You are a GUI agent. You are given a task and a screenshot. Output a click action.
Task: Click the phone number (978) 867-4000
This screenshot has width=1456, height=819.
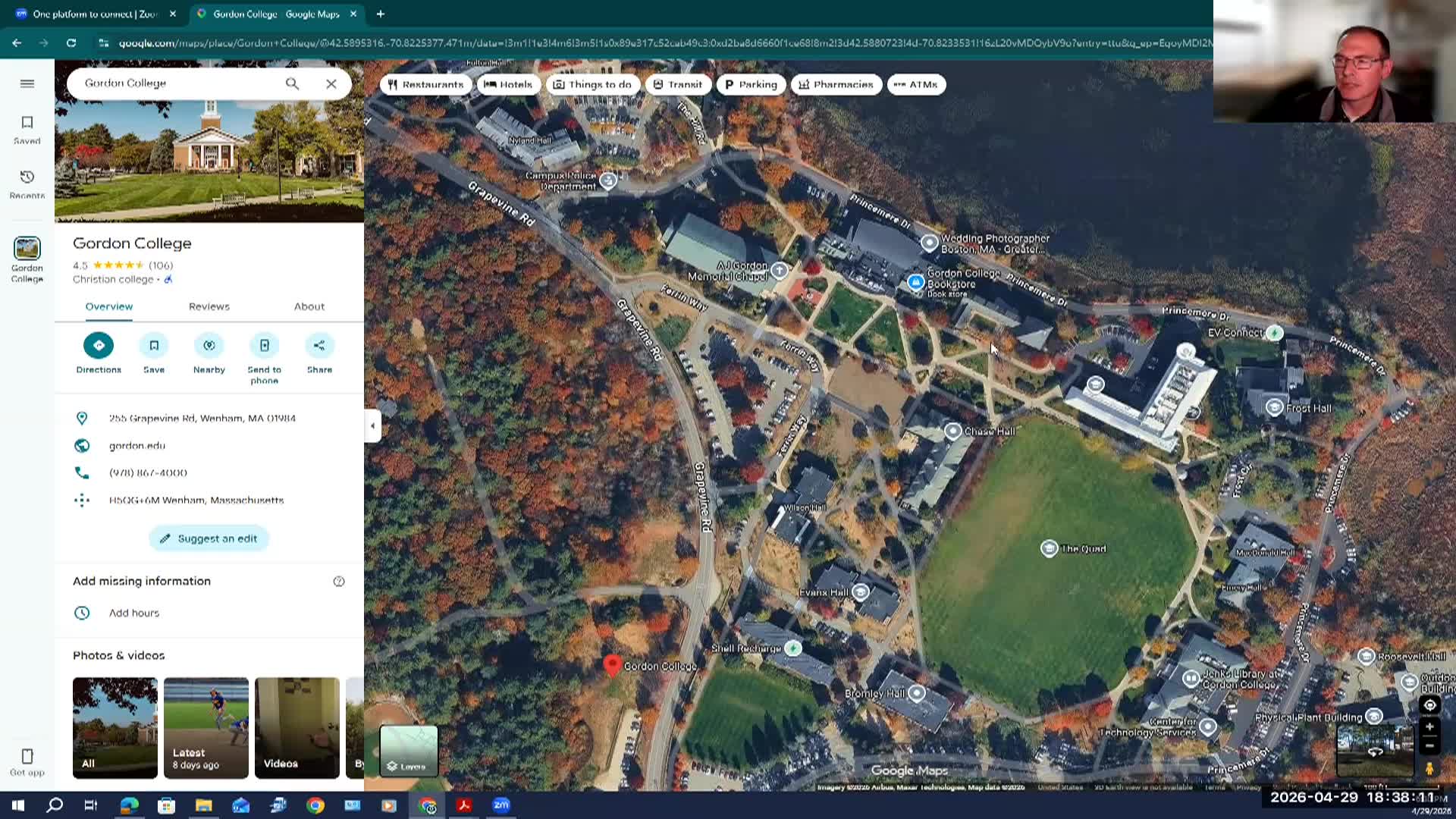[148, 473]
